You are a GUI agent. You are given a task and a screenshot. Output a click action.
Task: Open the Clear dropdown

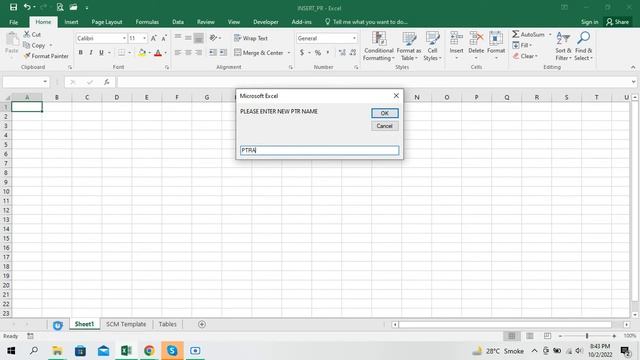tap(525, 56)
